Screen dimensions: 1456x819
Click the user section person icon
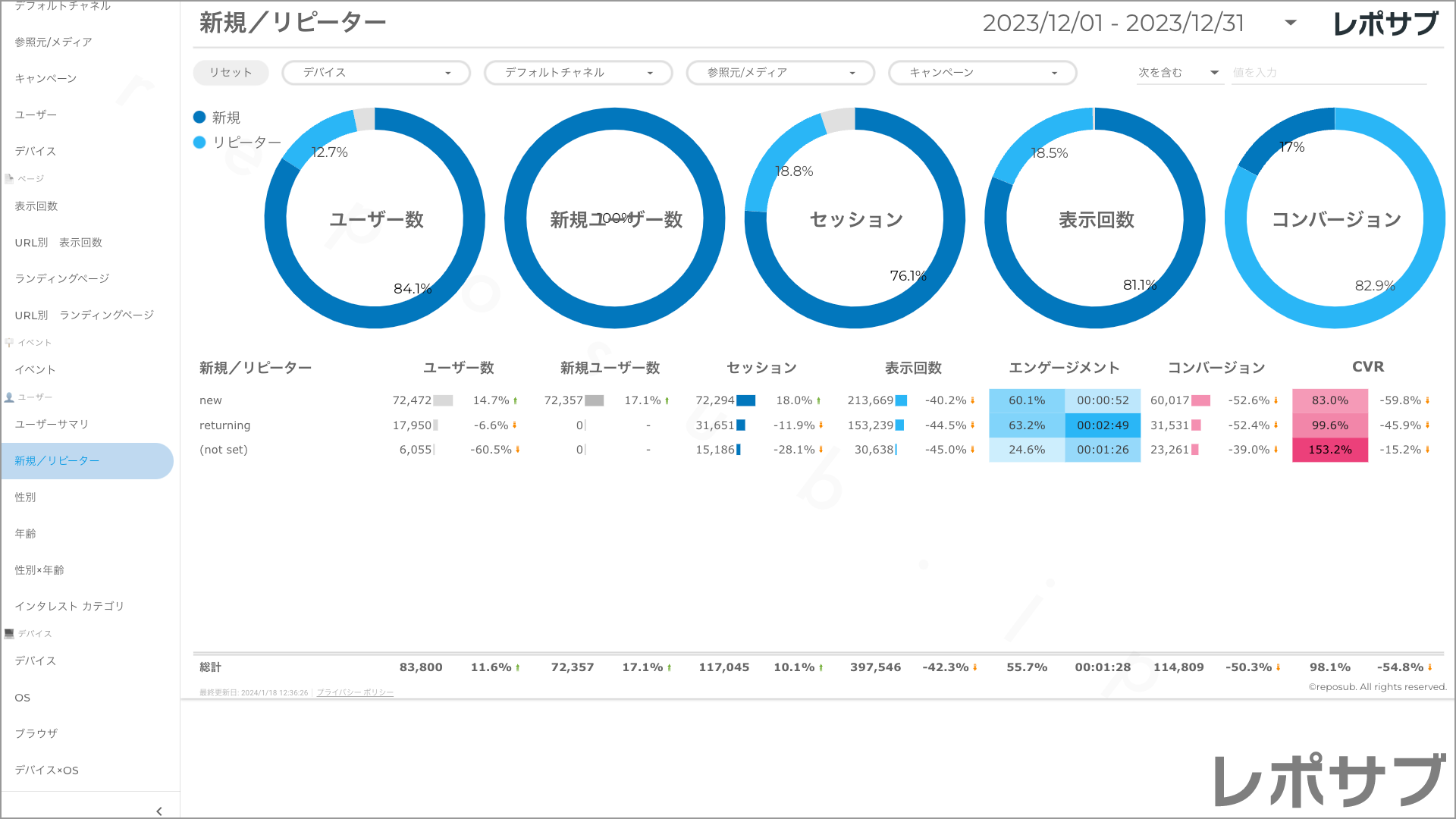point(9,397)
